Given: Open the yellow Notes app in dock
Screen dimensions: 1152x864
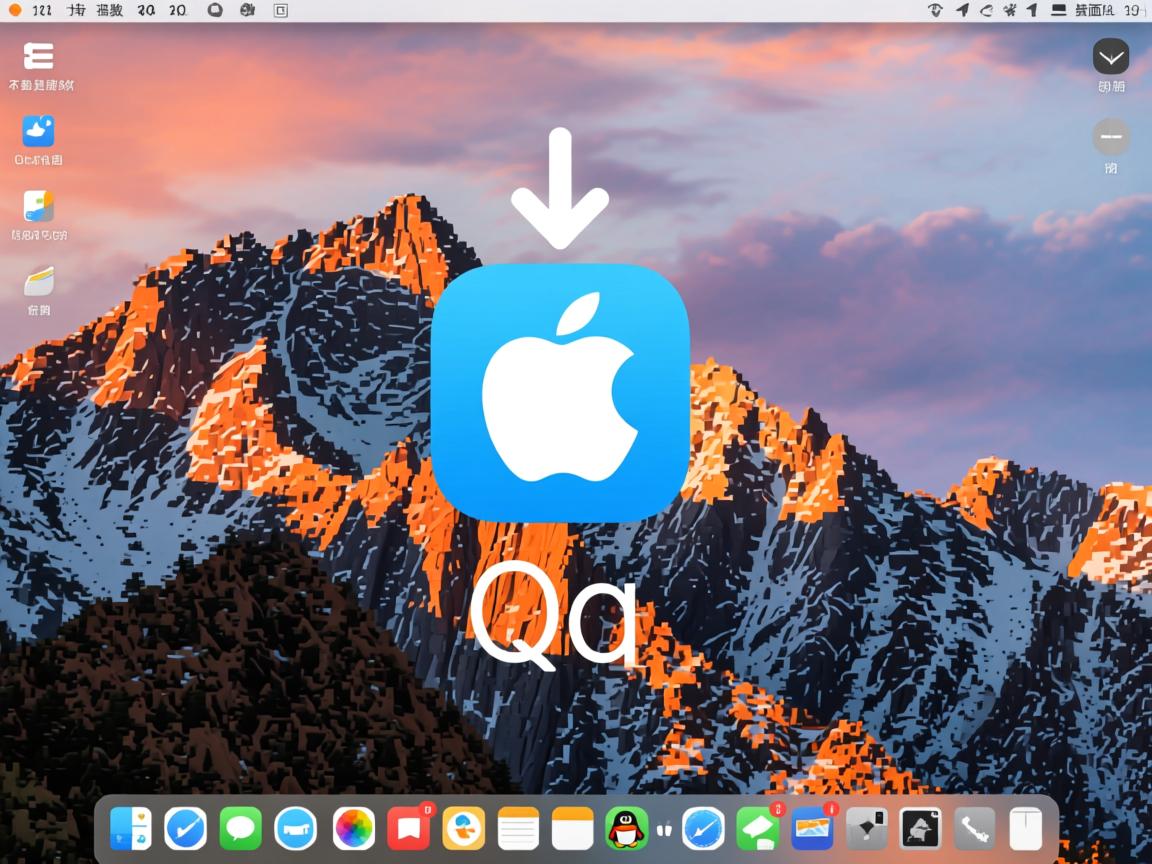Looking at the screenshot, I should [x=518, y=829].
